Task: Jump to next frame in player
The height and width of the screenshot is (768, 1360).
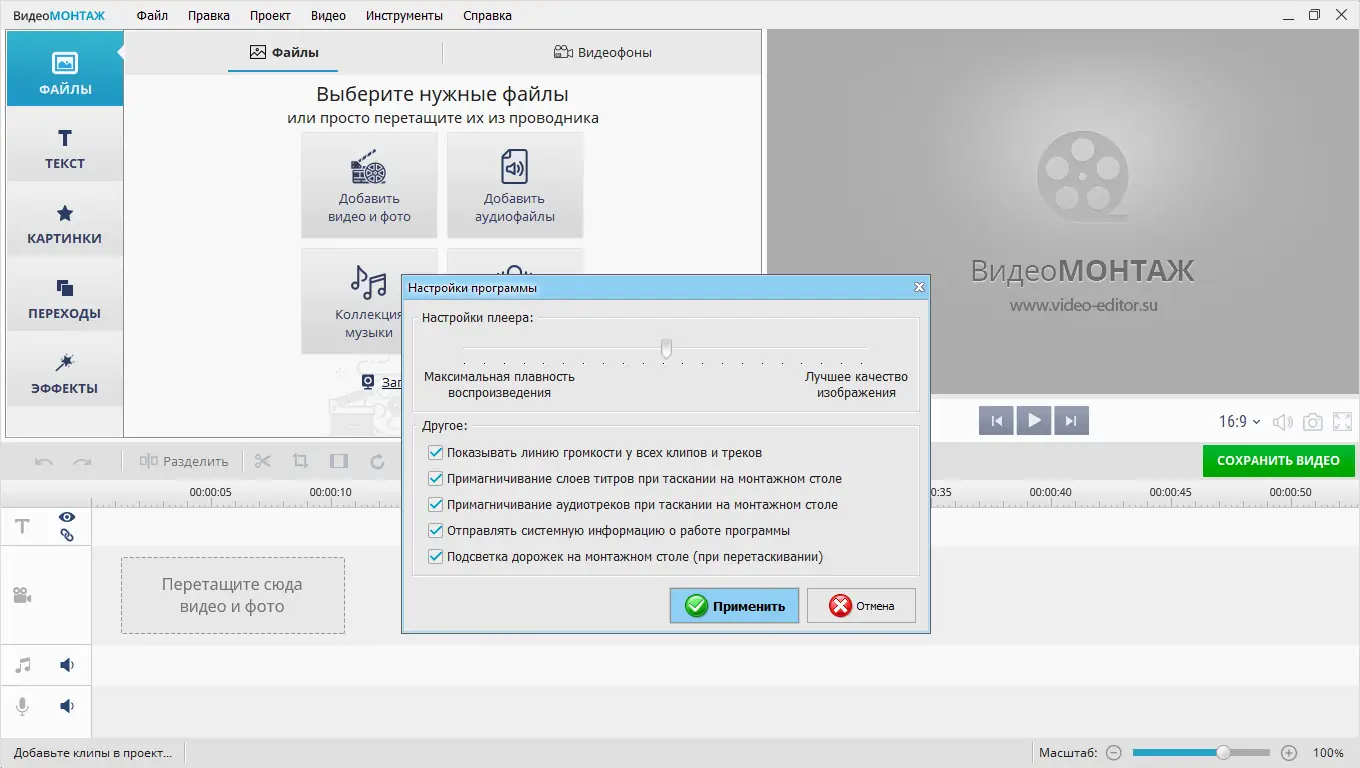Action: click(x=1071, y=421)
